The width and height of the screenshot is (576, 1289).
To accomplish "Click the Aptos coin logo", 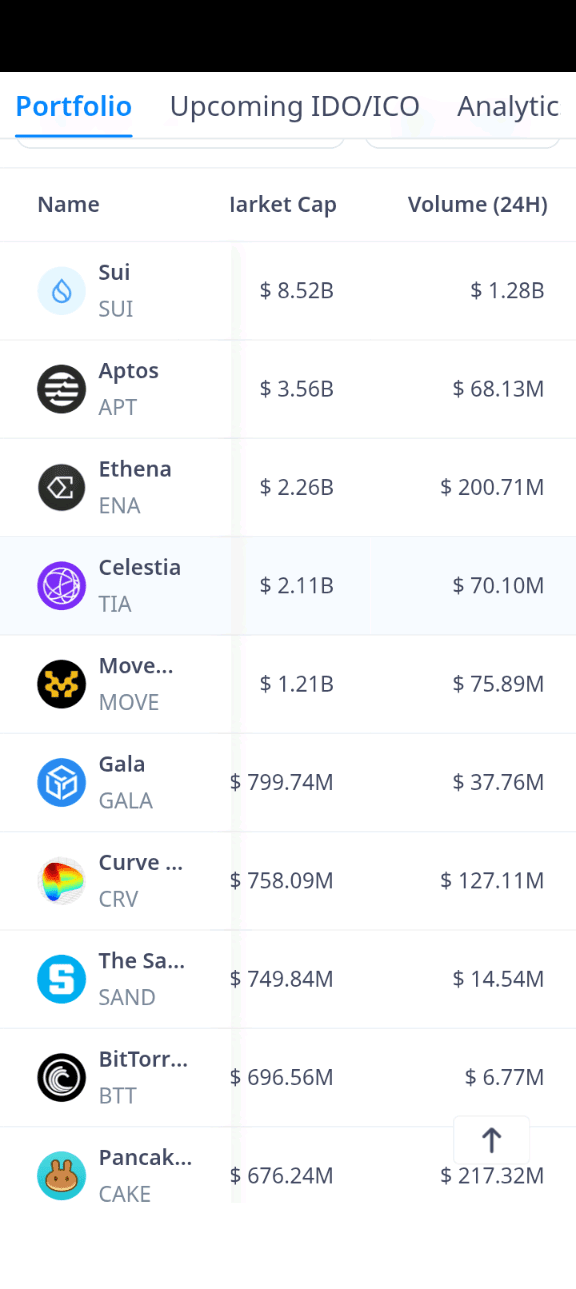I will 62,389.
